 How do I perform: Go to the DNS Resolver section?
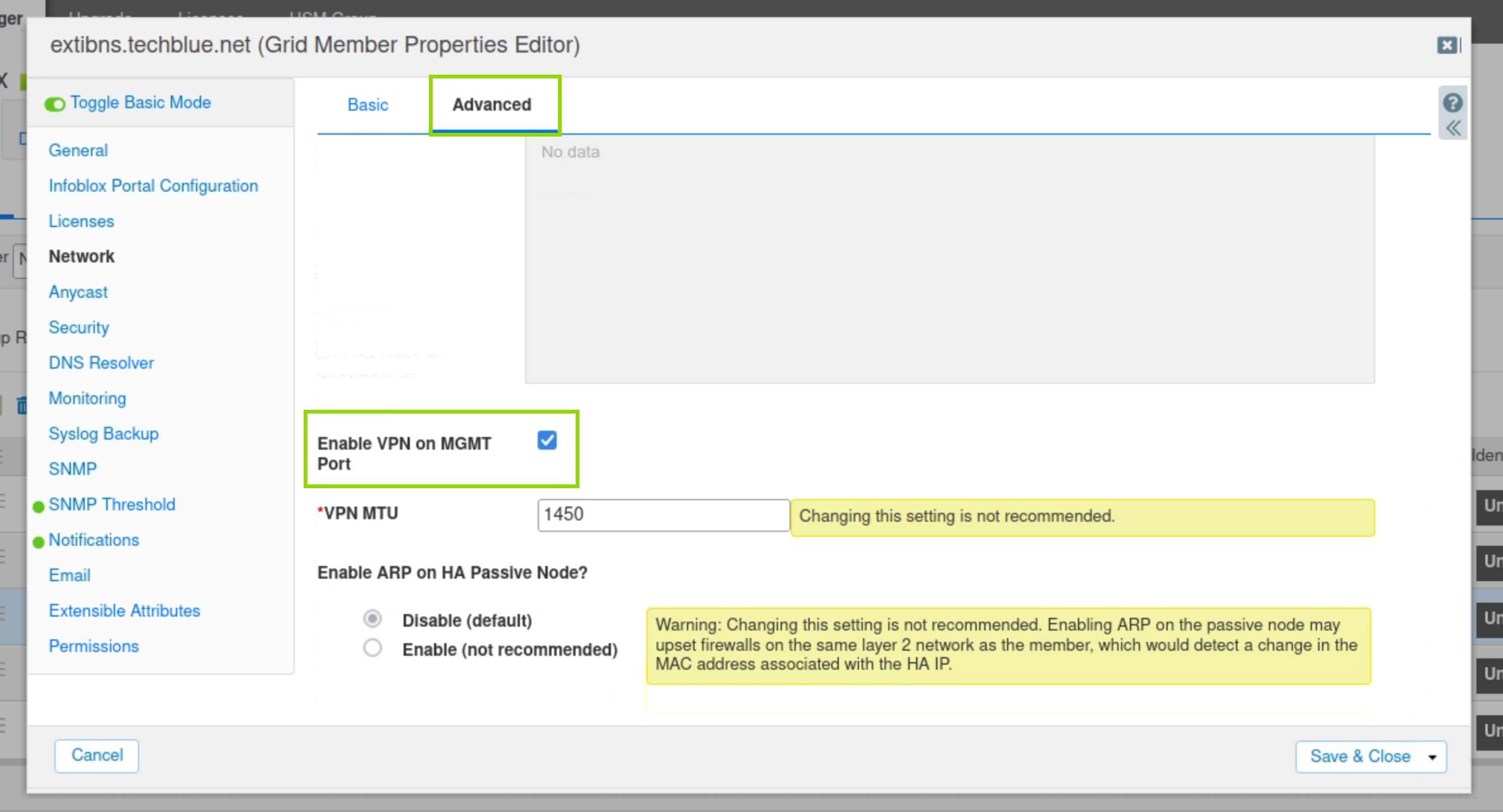(101, 363)
